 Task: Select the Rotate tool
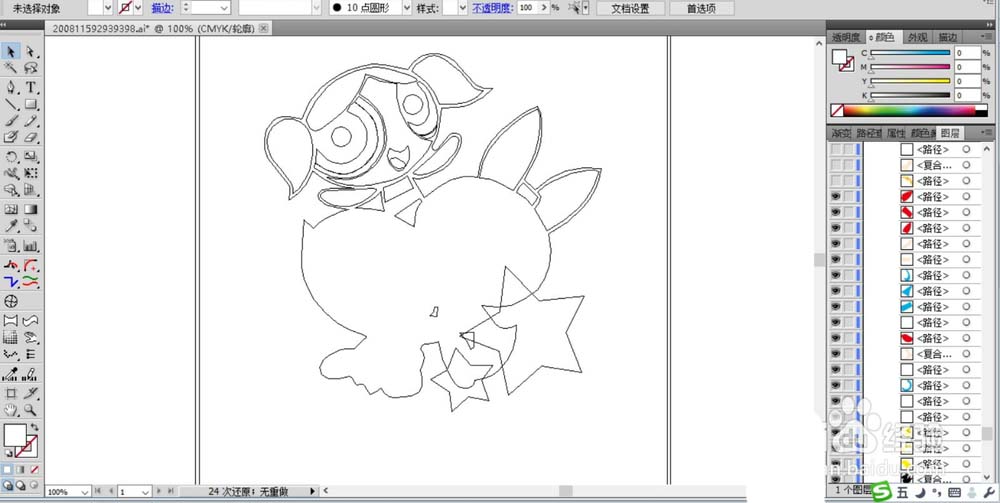[x=11, y=156]
